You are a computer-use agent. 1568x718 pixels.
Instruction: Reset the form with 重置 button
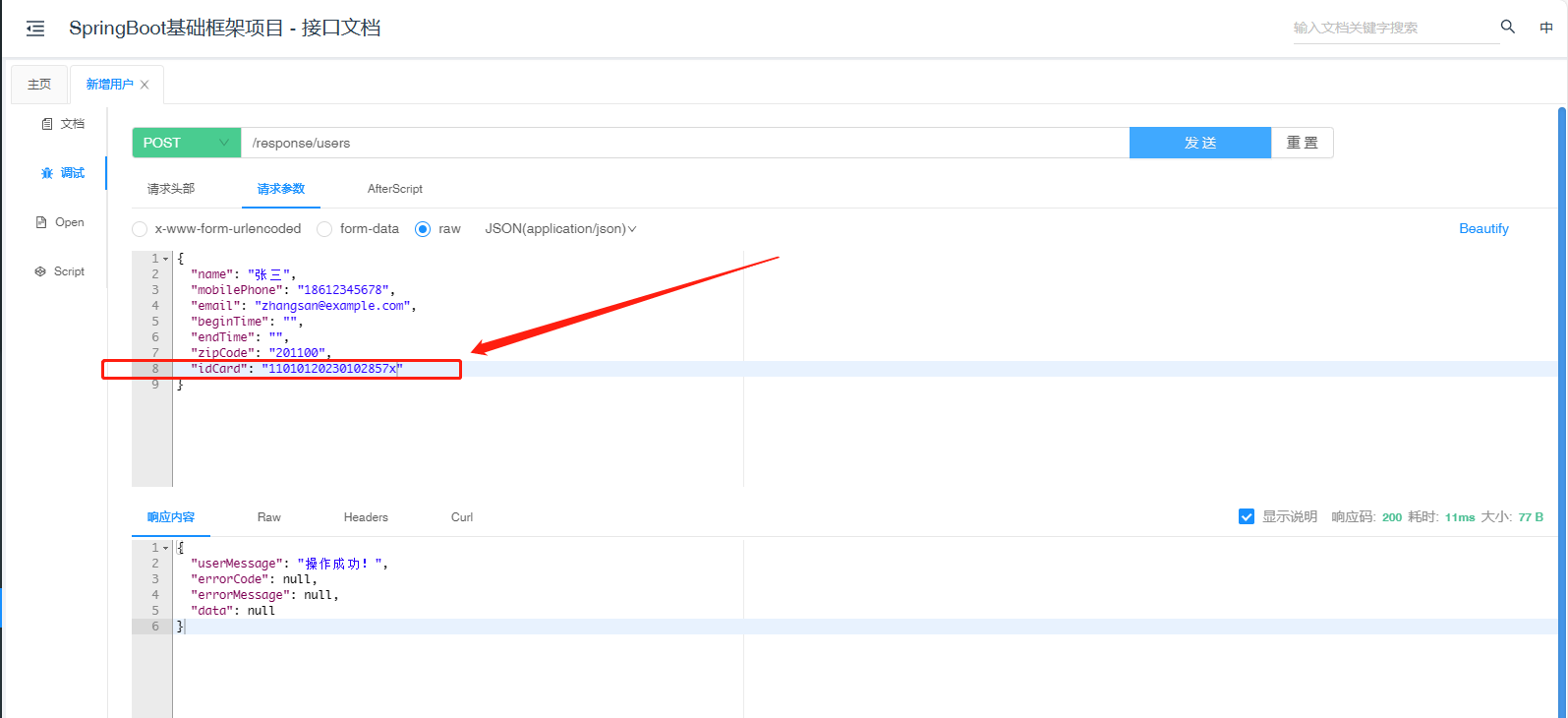pyautogui.click(x=1303, y=143)
